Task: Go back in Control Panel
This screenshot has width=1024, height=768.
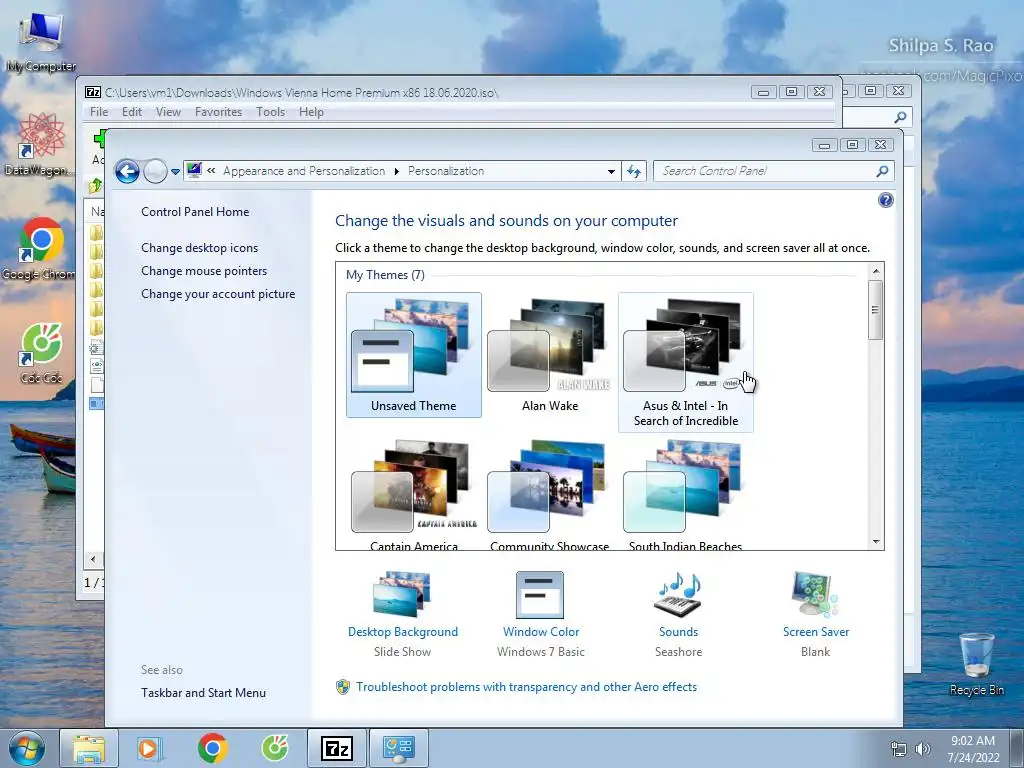Action: [127, 171]
